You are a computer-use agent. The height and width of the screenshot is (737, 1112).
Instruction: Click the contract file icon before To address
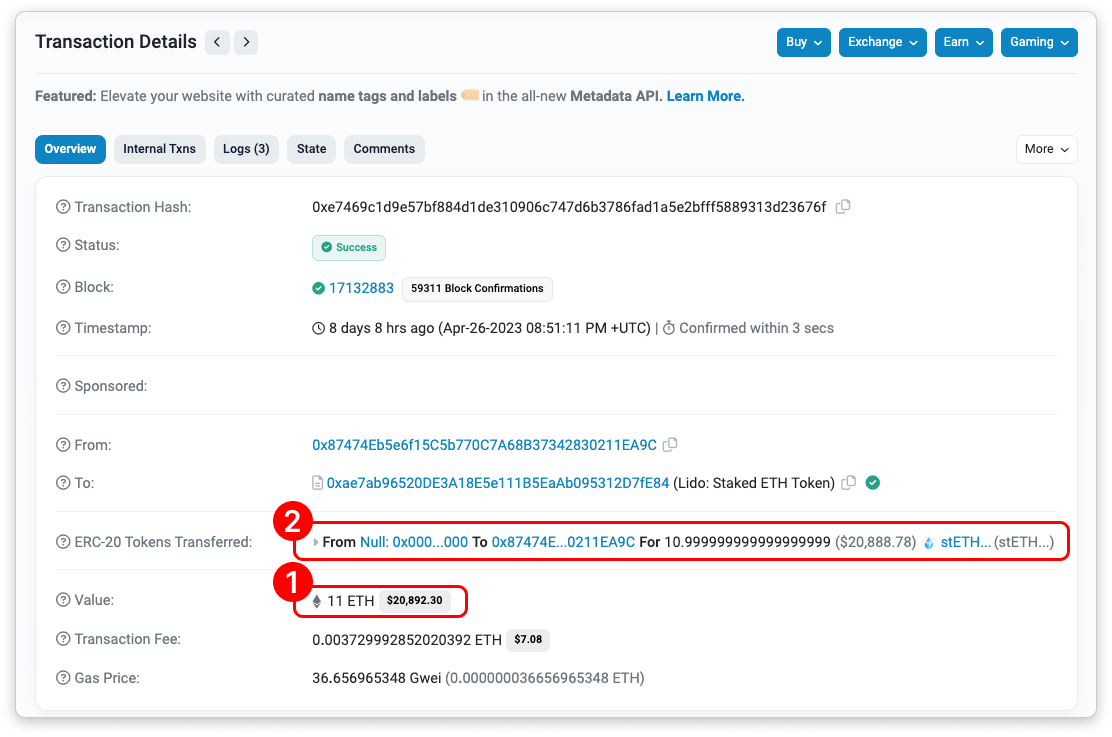318,483
